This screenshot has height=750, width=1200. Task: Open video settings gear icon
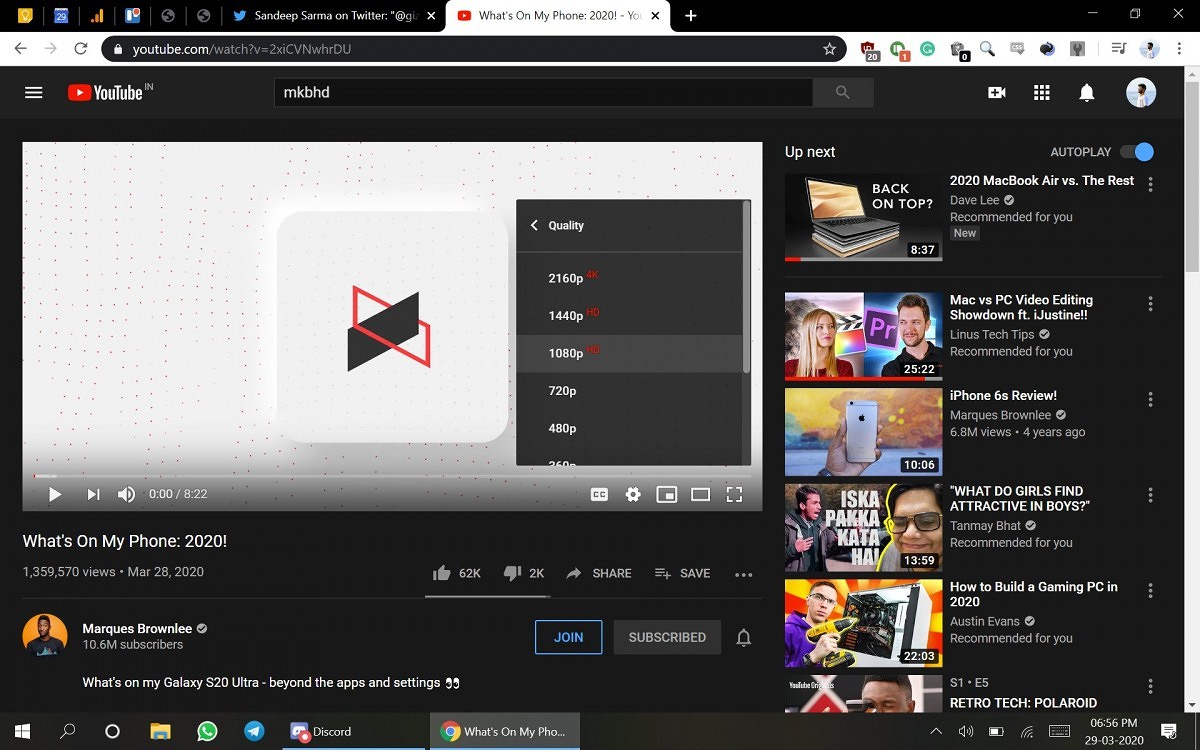click(633, 494)
